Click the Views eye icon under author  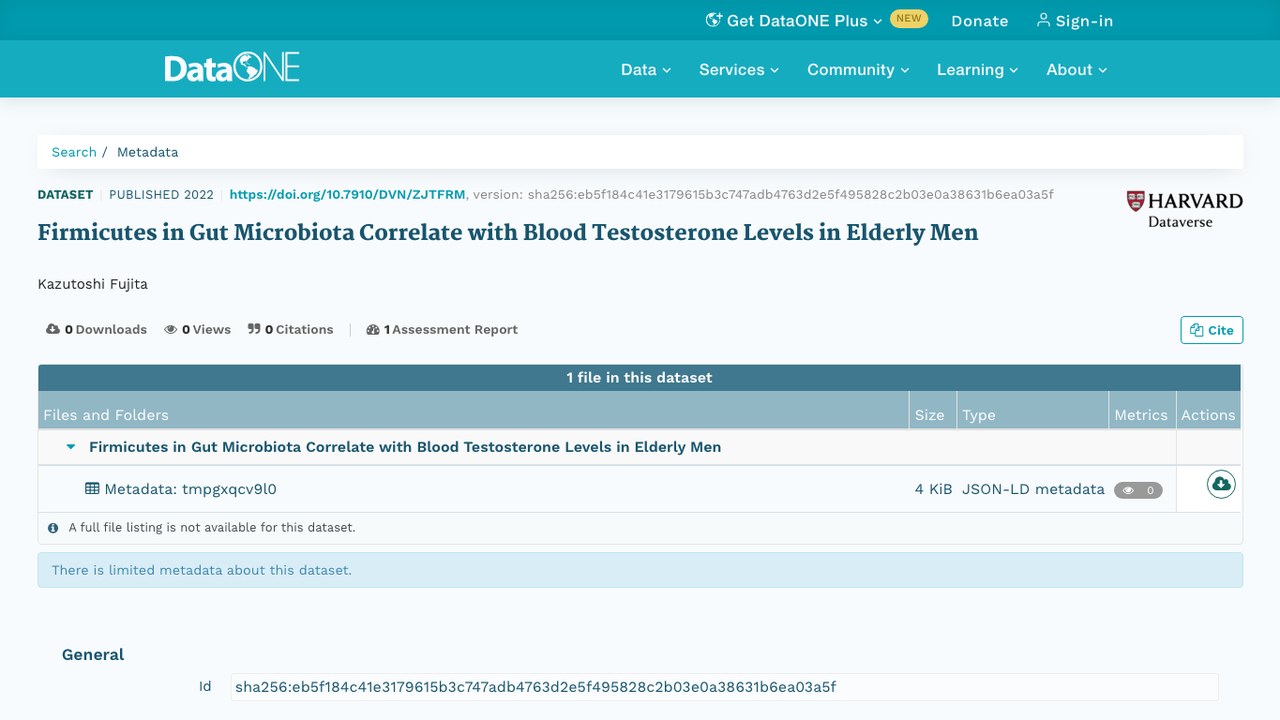point(171,329)
